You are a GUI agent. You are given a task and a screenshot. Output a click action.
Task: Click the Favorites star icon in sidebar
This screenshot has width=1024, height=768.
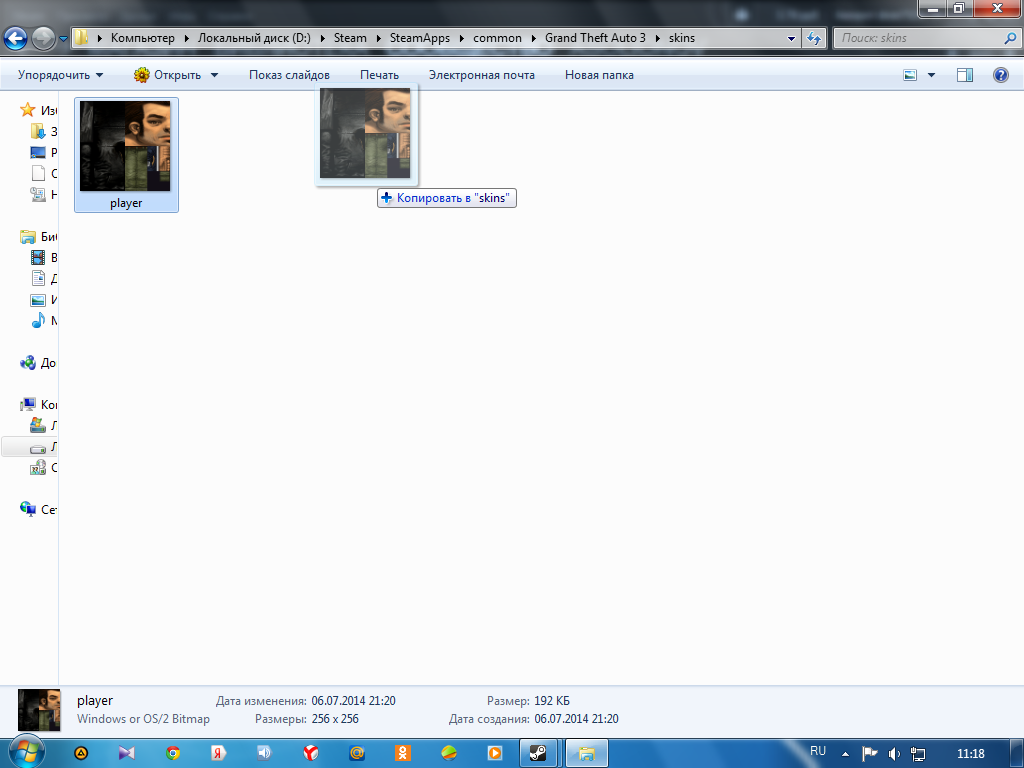[x=27, y=110]
